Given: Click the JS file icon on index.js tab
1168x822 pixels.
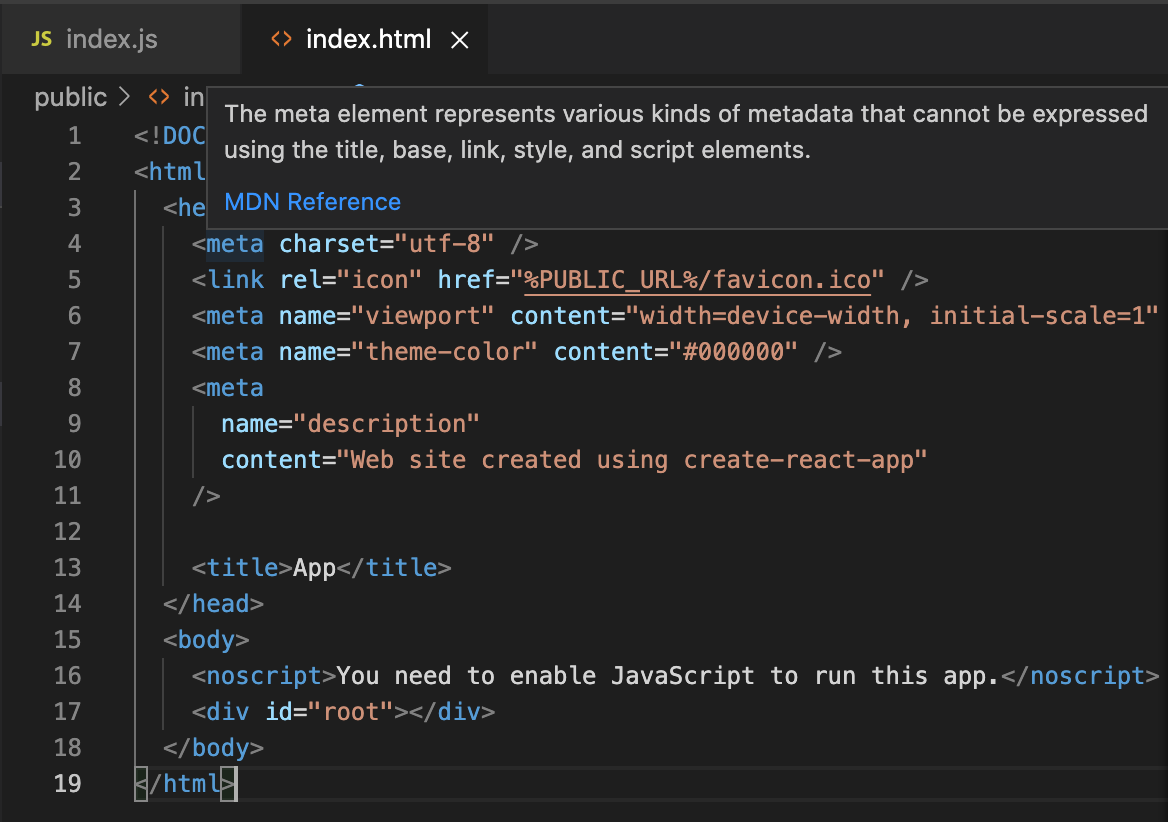Looking at the screenshot, I should 42,39.
